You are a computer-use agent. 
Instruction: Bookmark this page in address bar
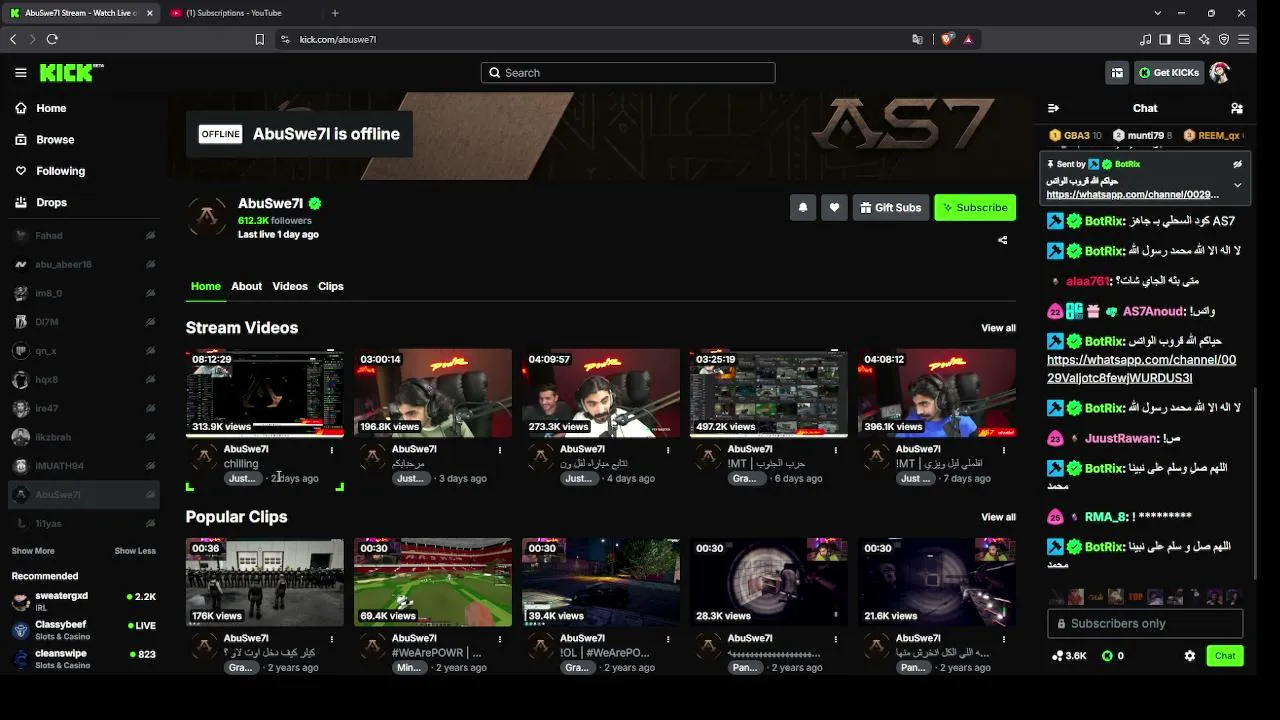coord(260,39)
